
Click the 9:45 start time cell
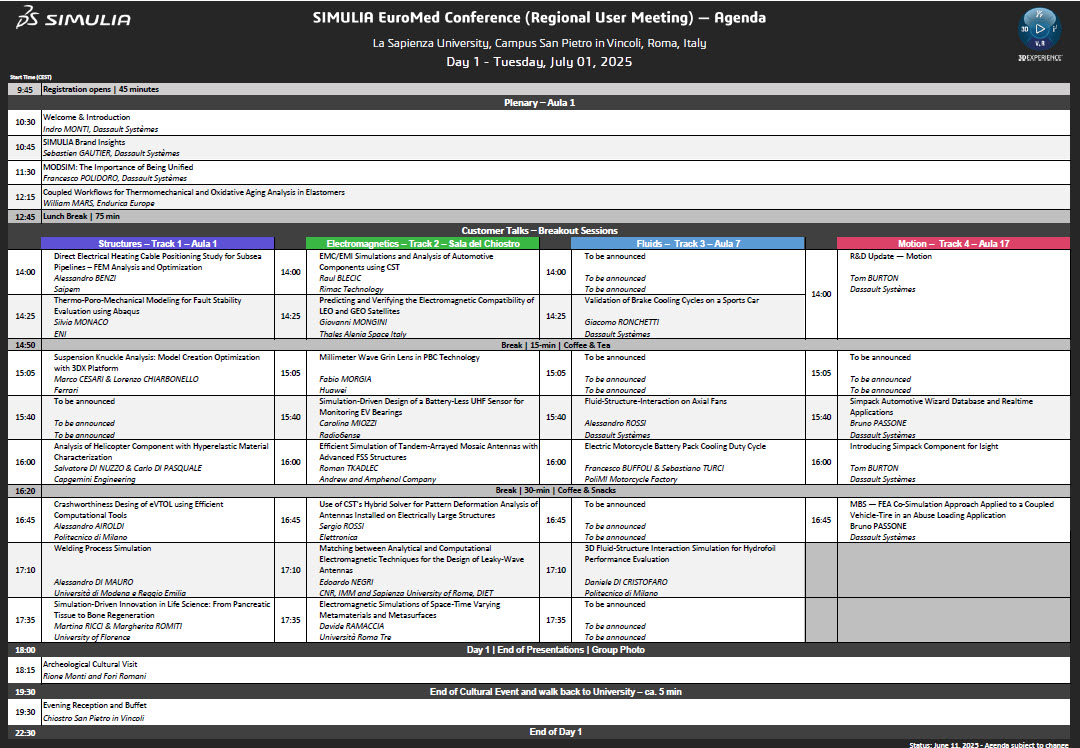[25, 90]
